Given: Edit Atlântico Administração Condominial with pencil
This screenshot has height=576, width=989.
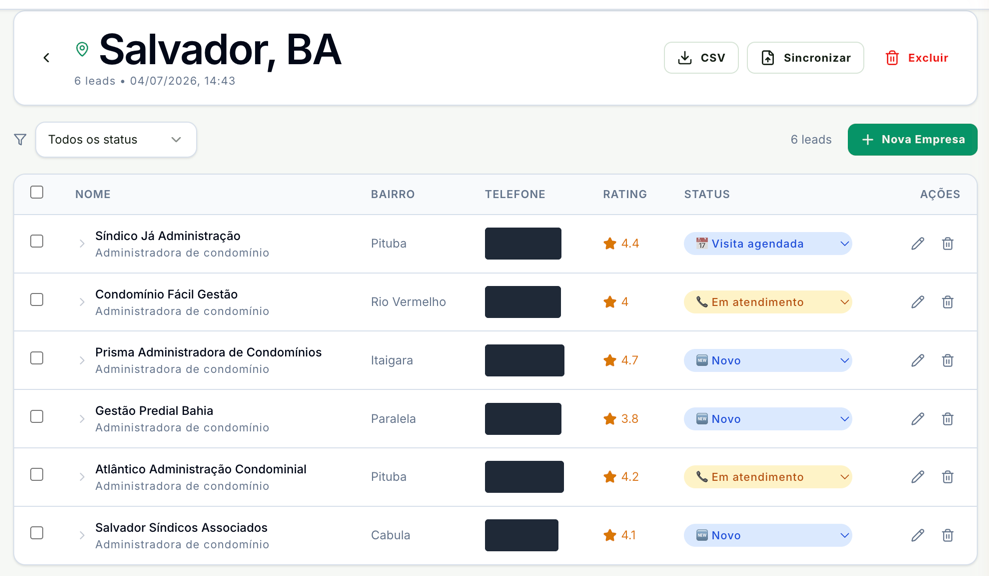Looking at the screenshot, I should coord(918,477).
